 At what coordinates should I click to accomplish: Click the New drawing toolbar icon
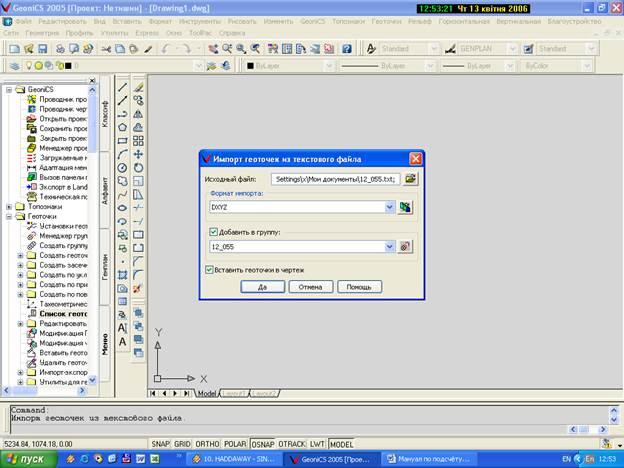[14, 49]
